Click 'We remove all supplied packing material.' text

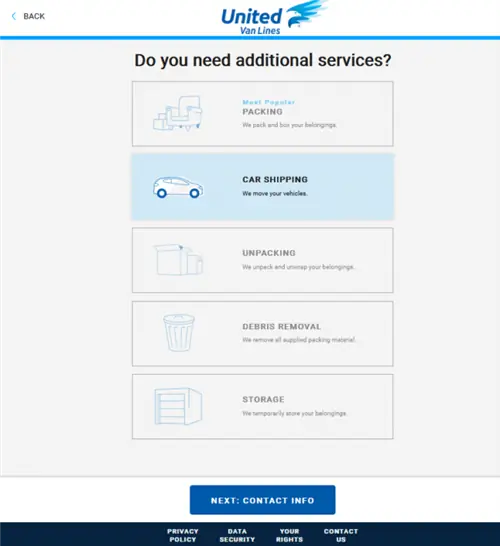[299, 340]
